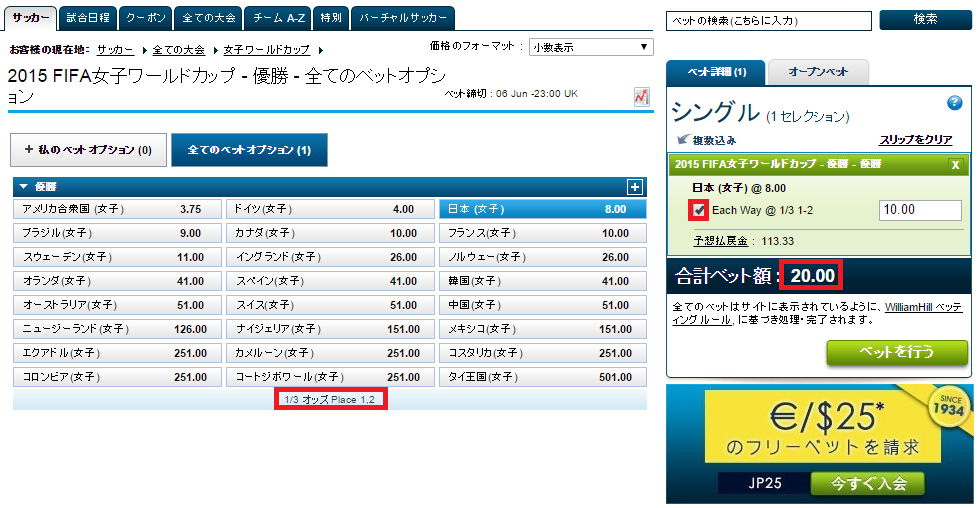Select フランス(女子) at 10.00
The height and width of the screenshot is (508, 979).
pyautogui.click(x=543, y=233)
